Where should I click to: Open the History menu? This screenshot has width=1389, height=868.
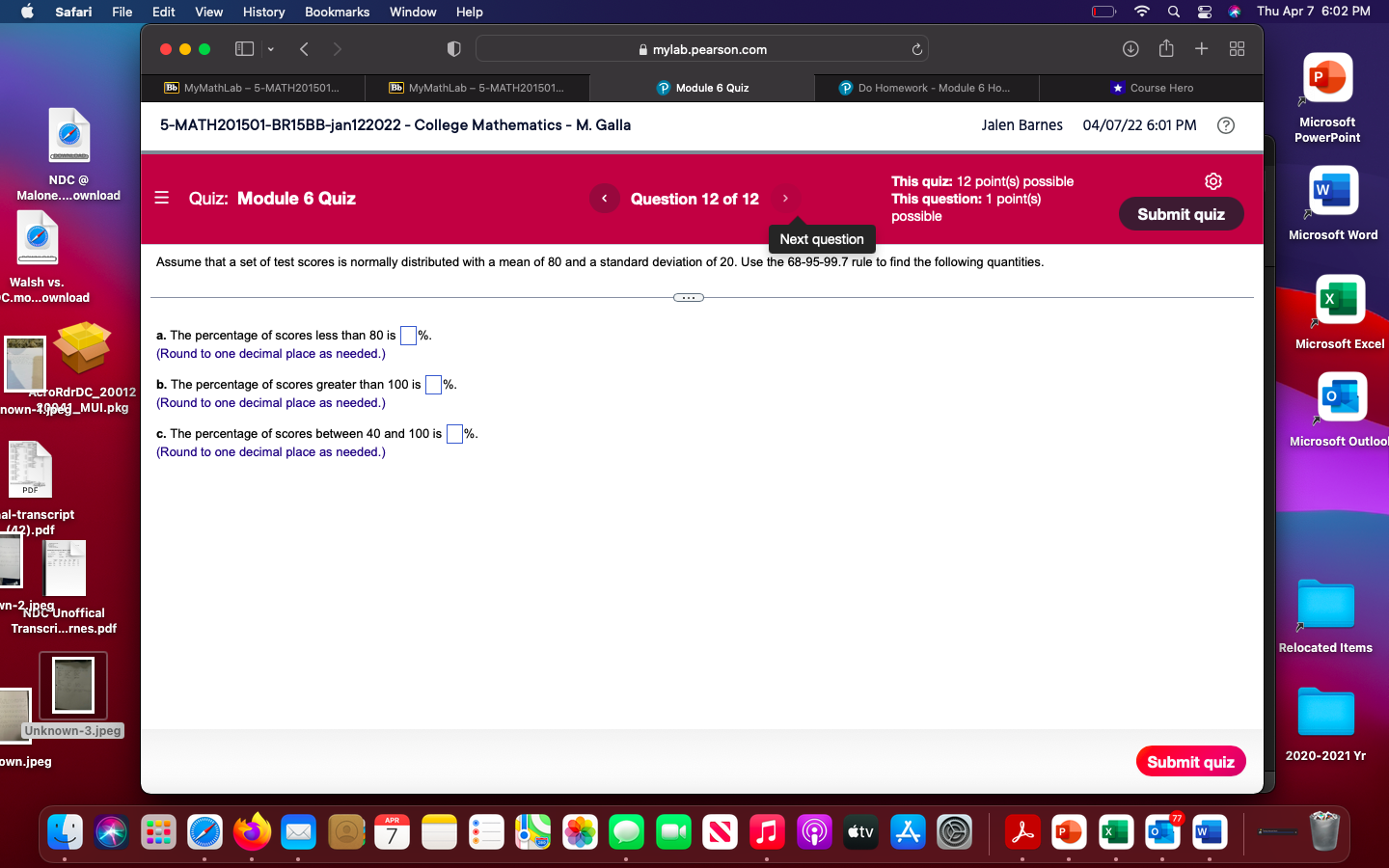click(263, 12)
